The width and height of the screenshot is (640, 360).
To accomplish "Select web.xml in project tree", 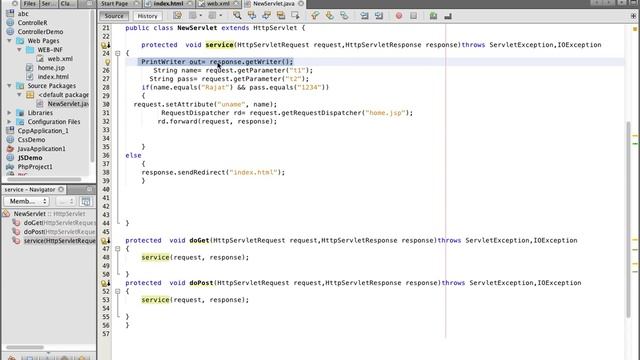I will coord(60,59).
